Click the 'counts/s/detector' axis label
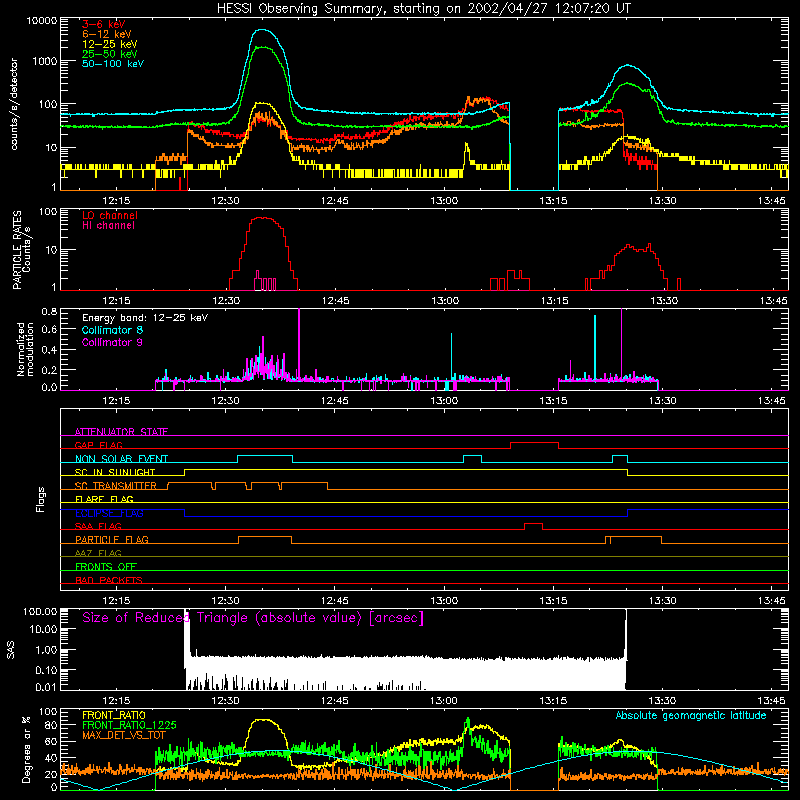The height and width of the screenshot is (800, 800). click(14, 104)
